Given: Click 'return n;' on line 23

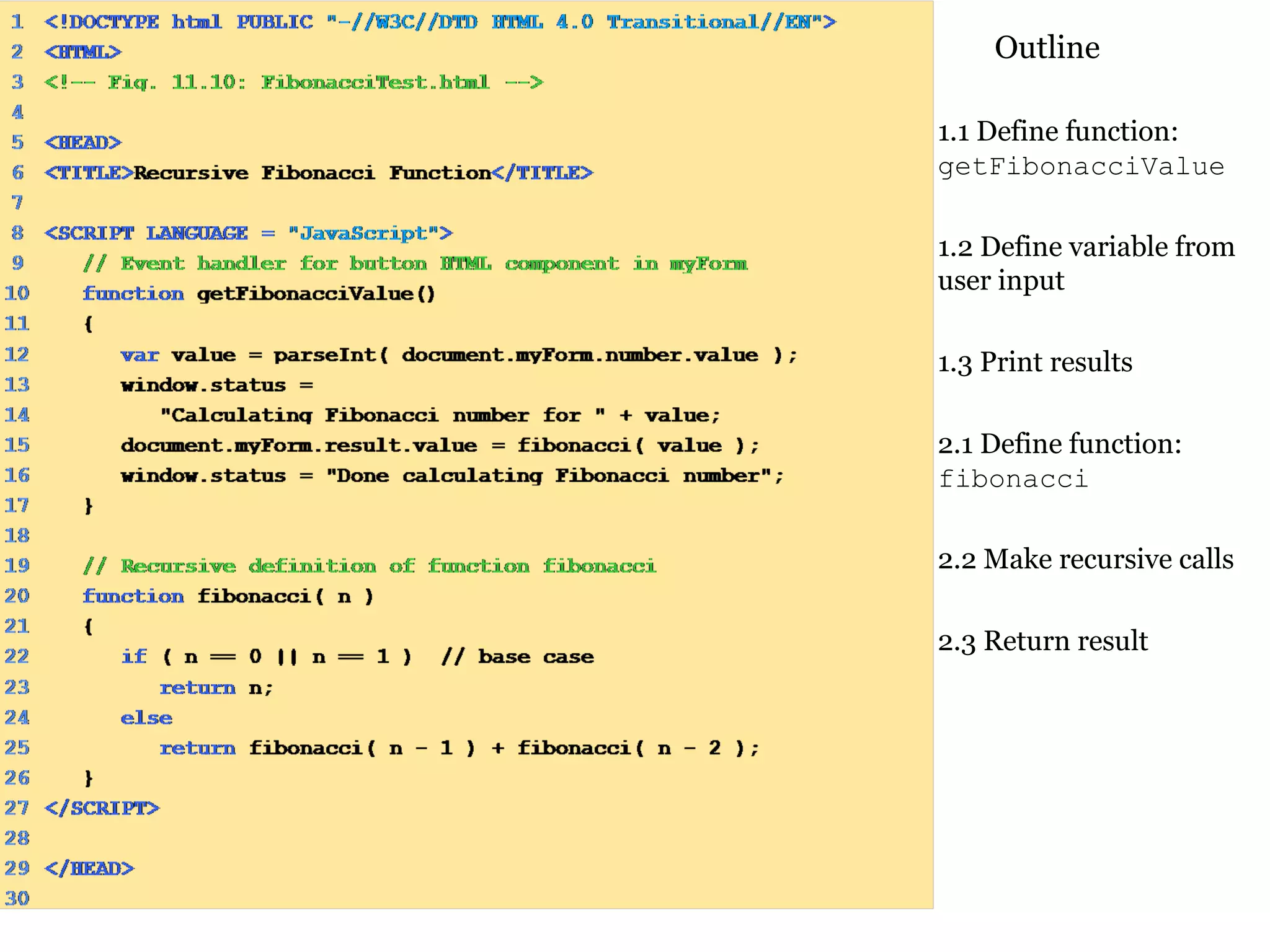Looking at the screenshot, I should point(216,688).
